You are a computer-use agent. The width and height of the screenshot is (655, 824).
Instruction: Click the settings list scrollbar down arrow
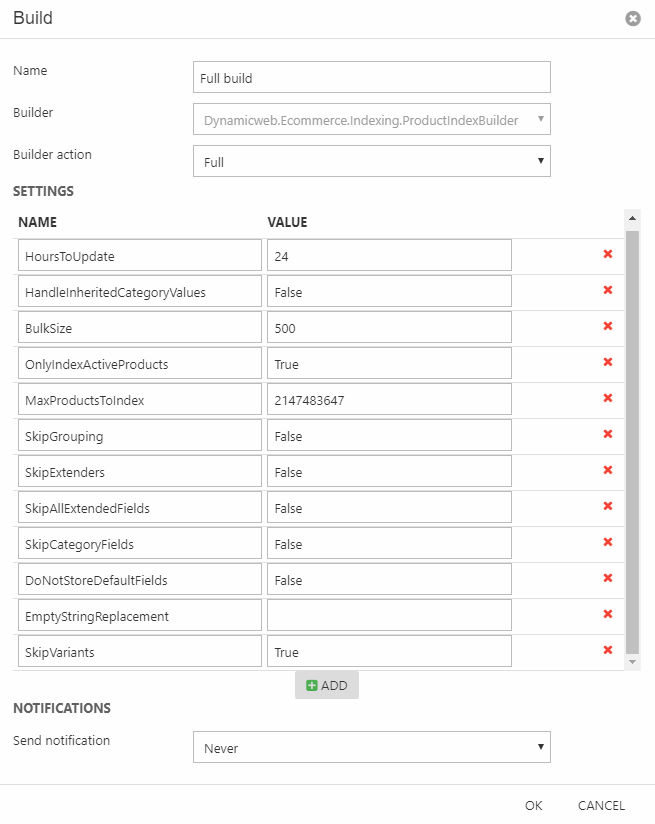pyautogui.click(x=632, y=662)
